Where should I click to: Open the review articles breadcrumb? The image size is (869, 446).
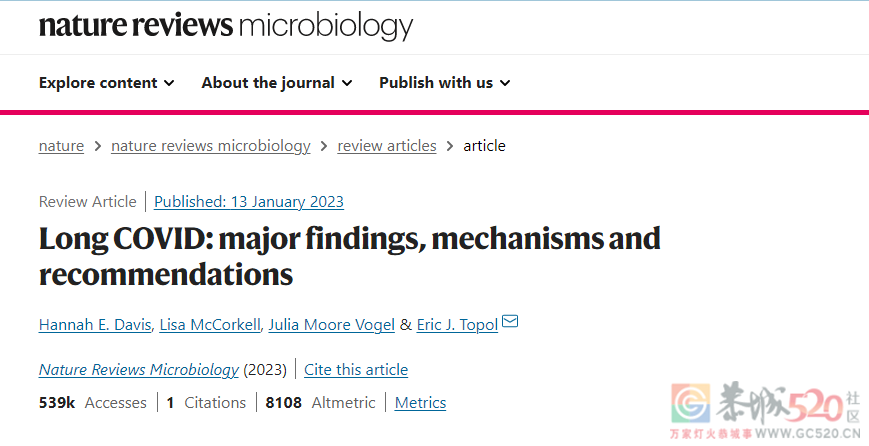tap(387, 146)
